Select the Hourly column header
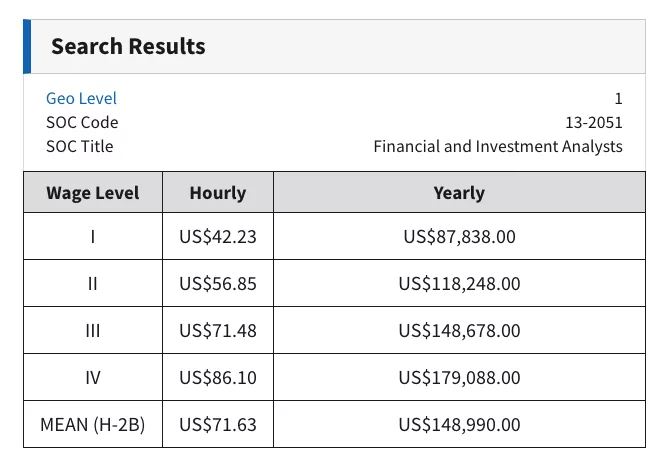660x455 pixels. tap(218, 193)
